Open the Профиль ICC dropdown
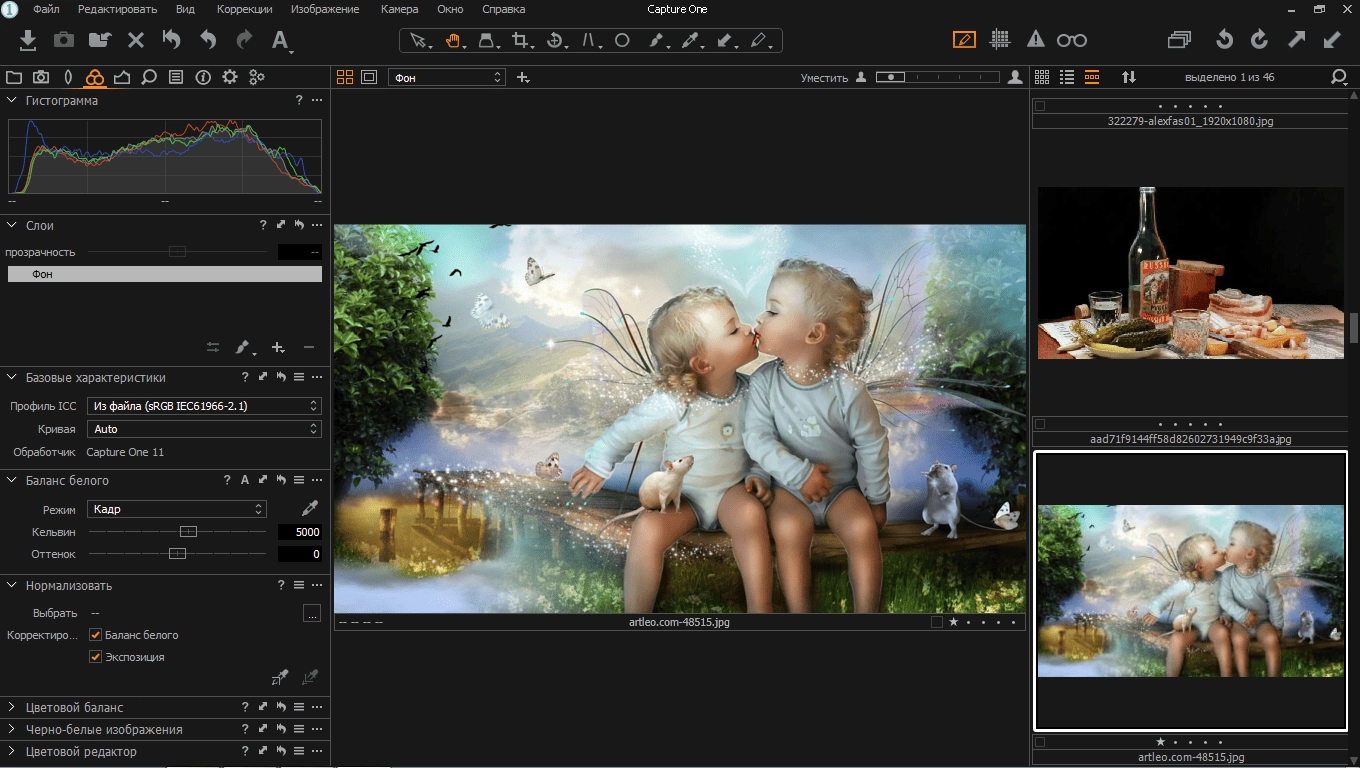 (x=204, y=406)
